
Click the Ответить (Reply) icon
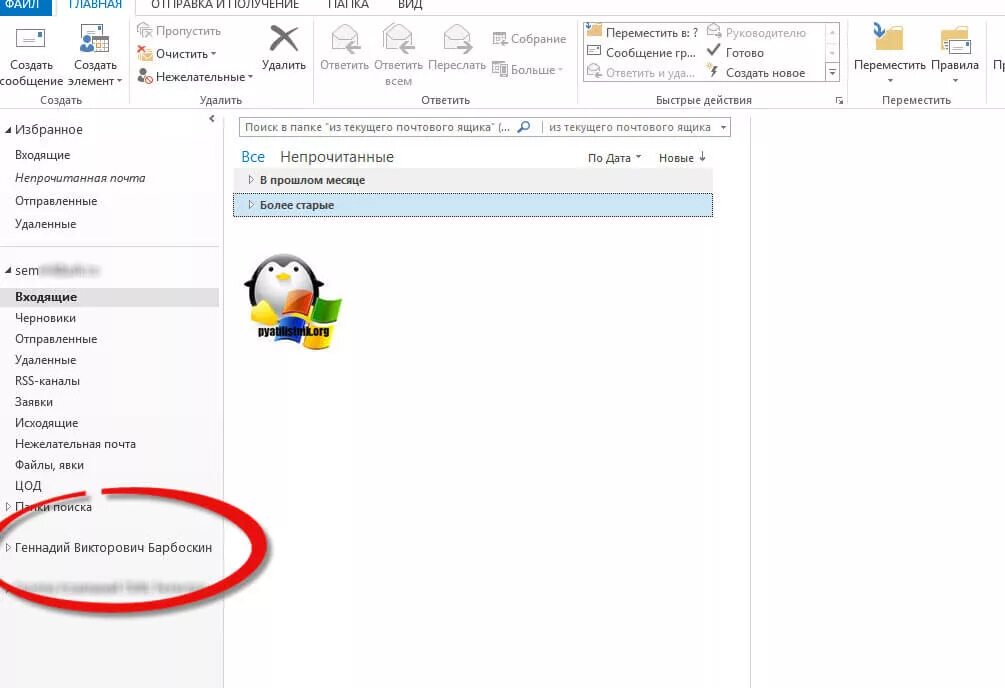click(344, 47)
